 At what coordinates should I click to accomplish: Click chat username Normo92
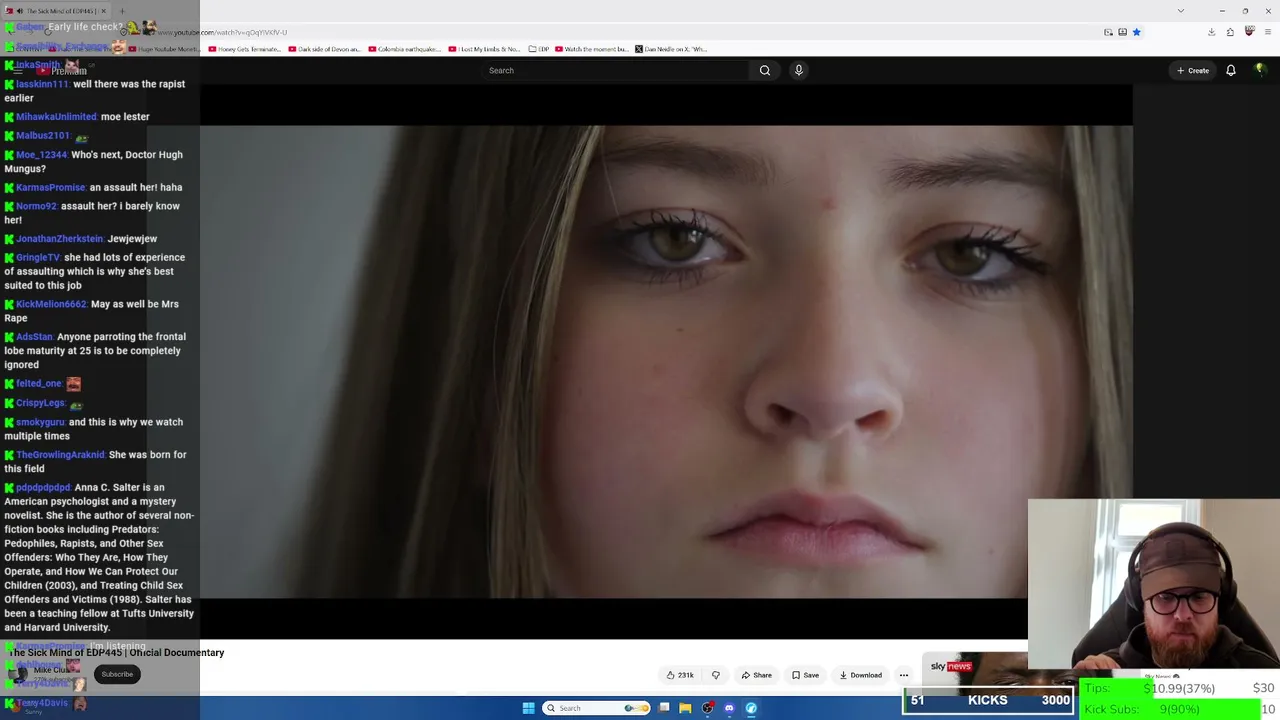36,206
